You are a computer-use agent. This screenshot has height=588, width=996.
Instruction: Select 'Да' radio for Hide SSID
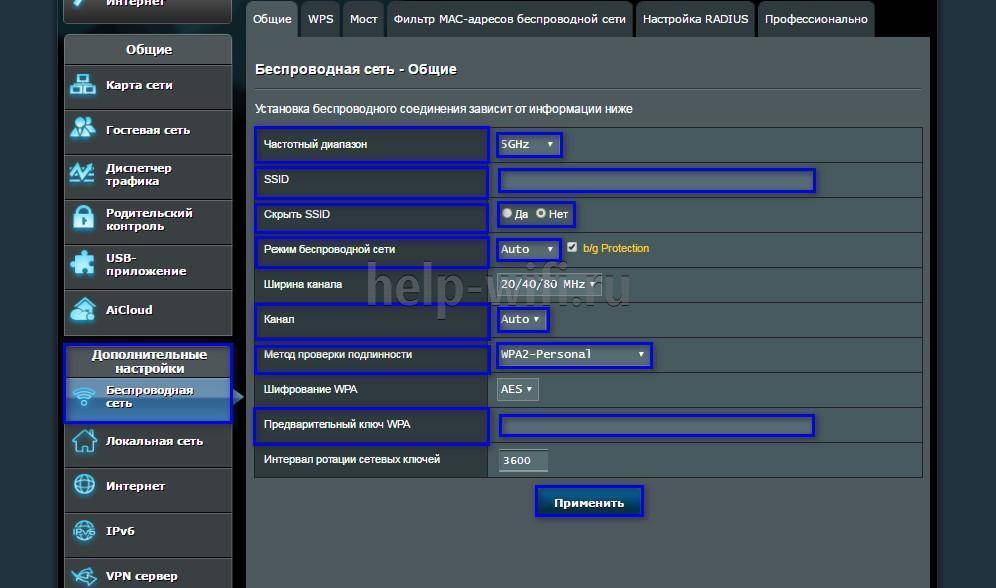(508, 214)
